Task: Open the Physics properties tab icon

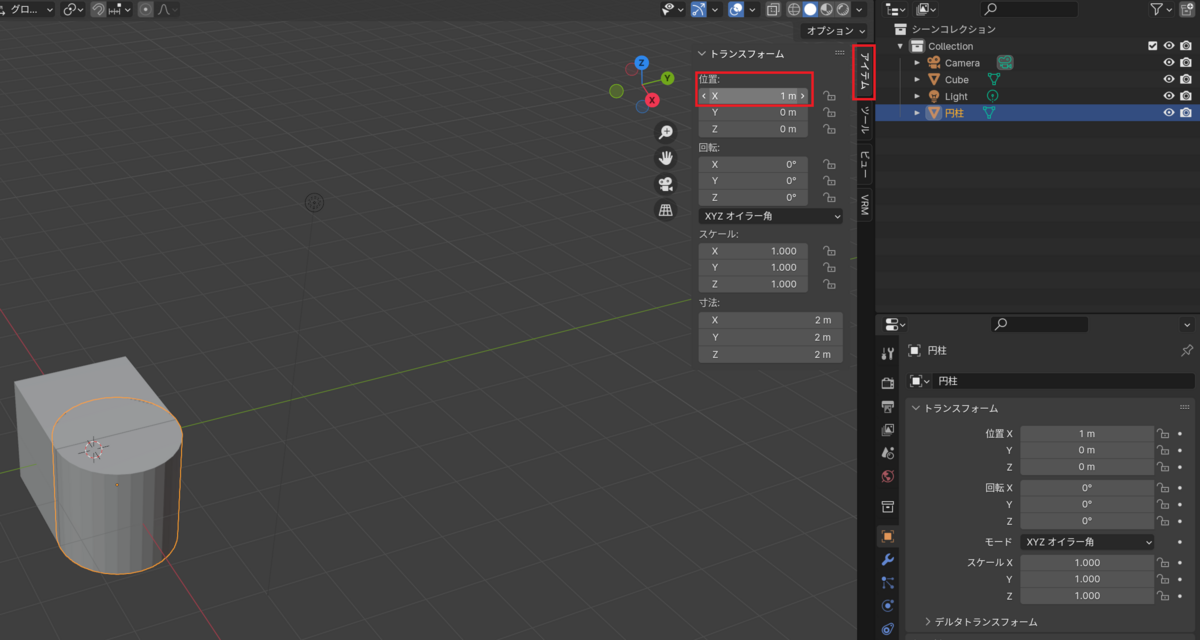Action: (x=887, y=606)
